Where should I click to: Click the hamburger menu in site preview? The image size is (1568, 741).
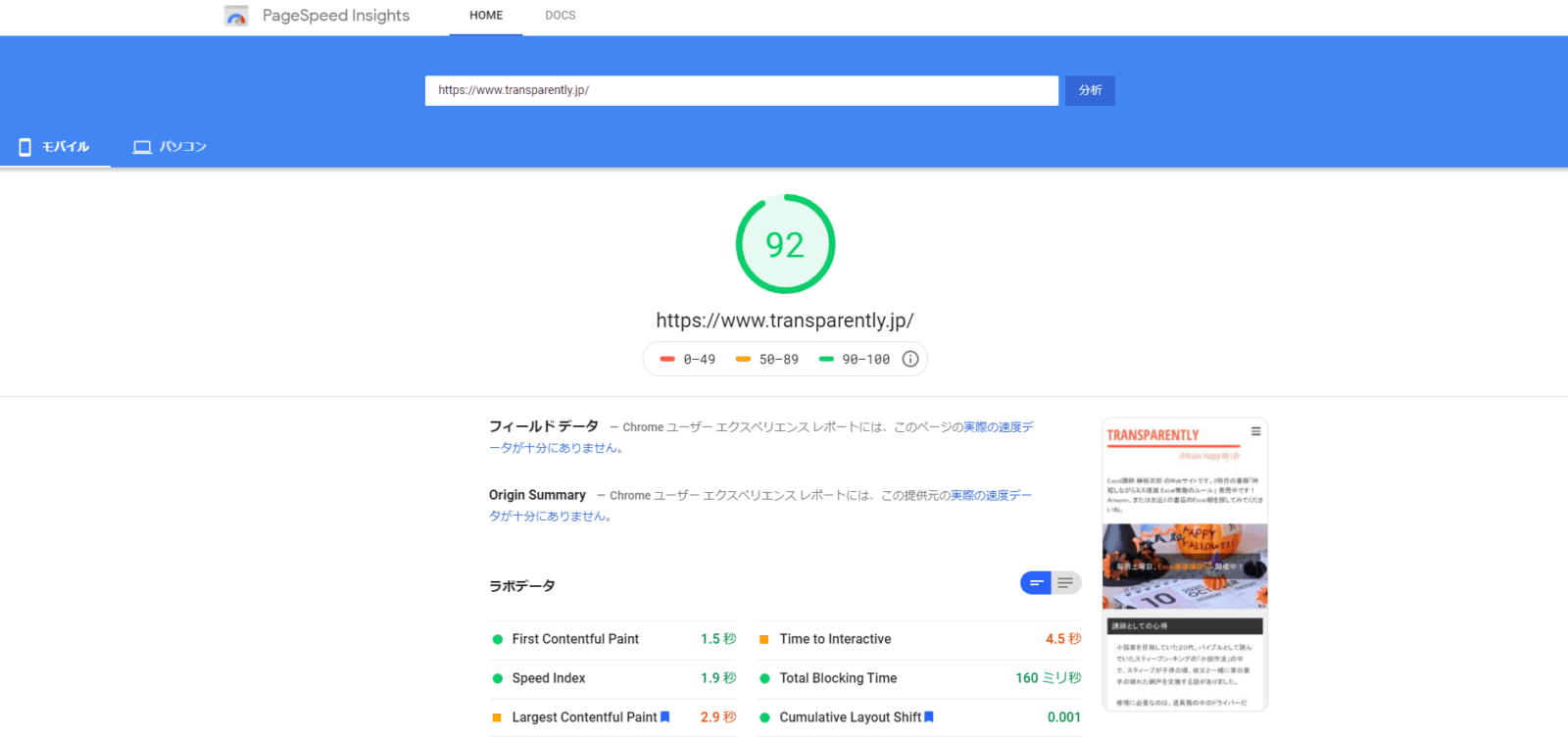pos(1255,431)
